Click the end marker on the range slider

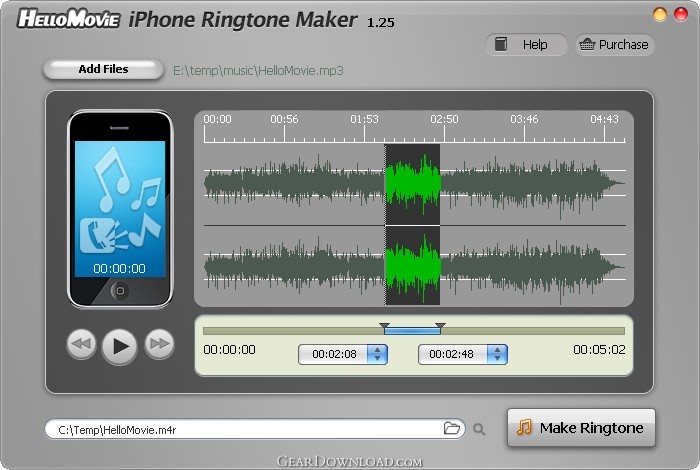[x=440, y=326]
